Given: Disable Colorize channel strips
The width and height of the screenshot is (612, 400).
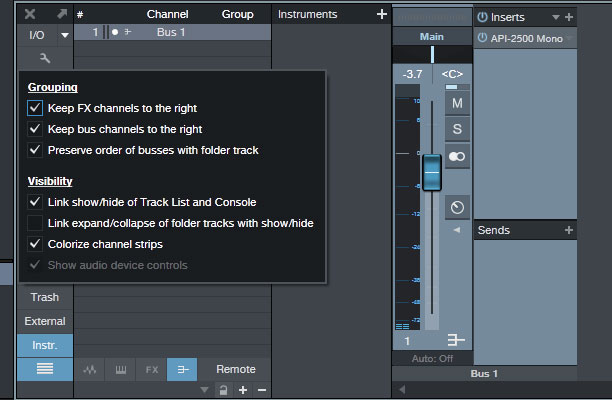Looking at the screenshot, I should pos(35,244).
